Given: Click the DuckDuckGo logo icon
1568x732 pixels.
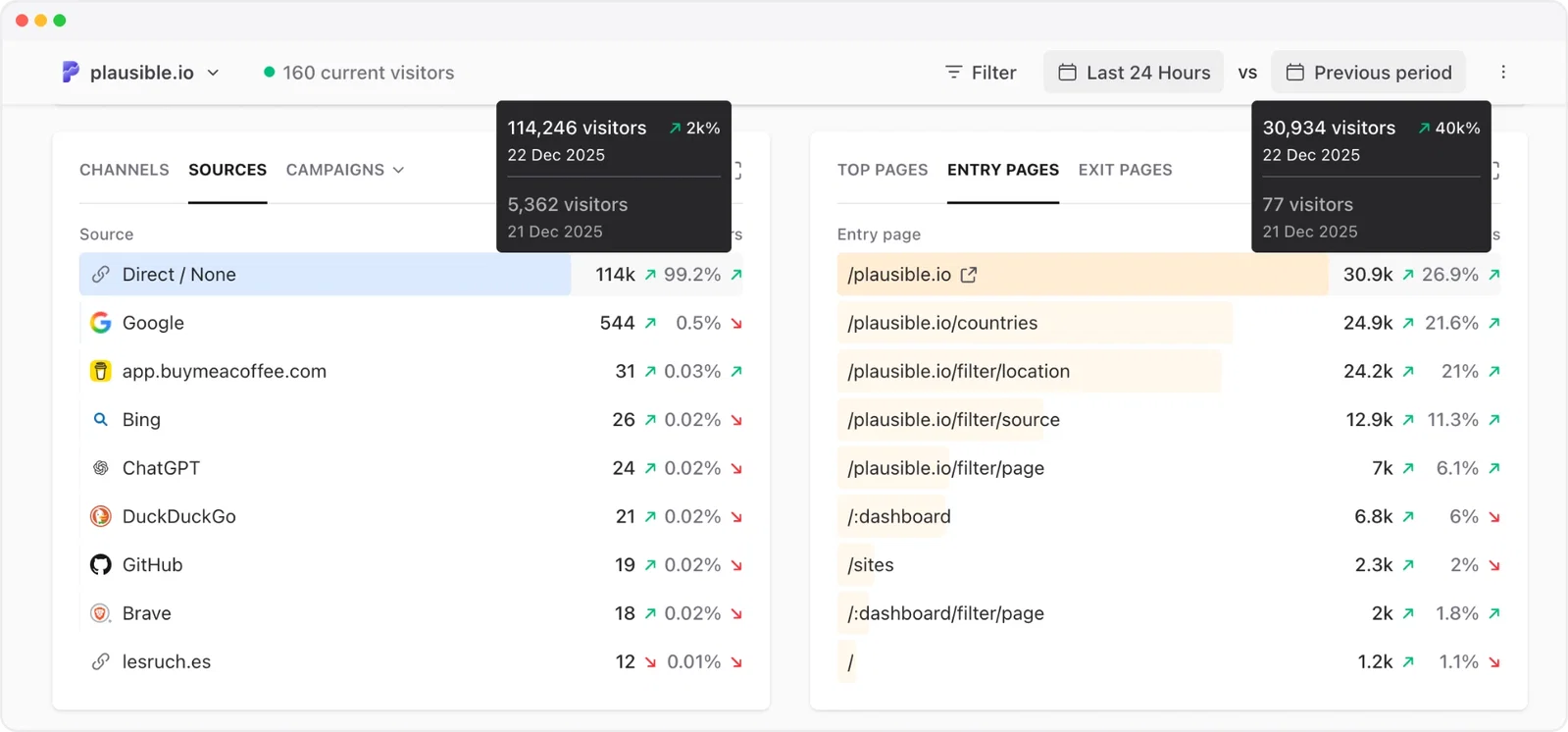Looking at the screenshot, I should coord(100,516).
